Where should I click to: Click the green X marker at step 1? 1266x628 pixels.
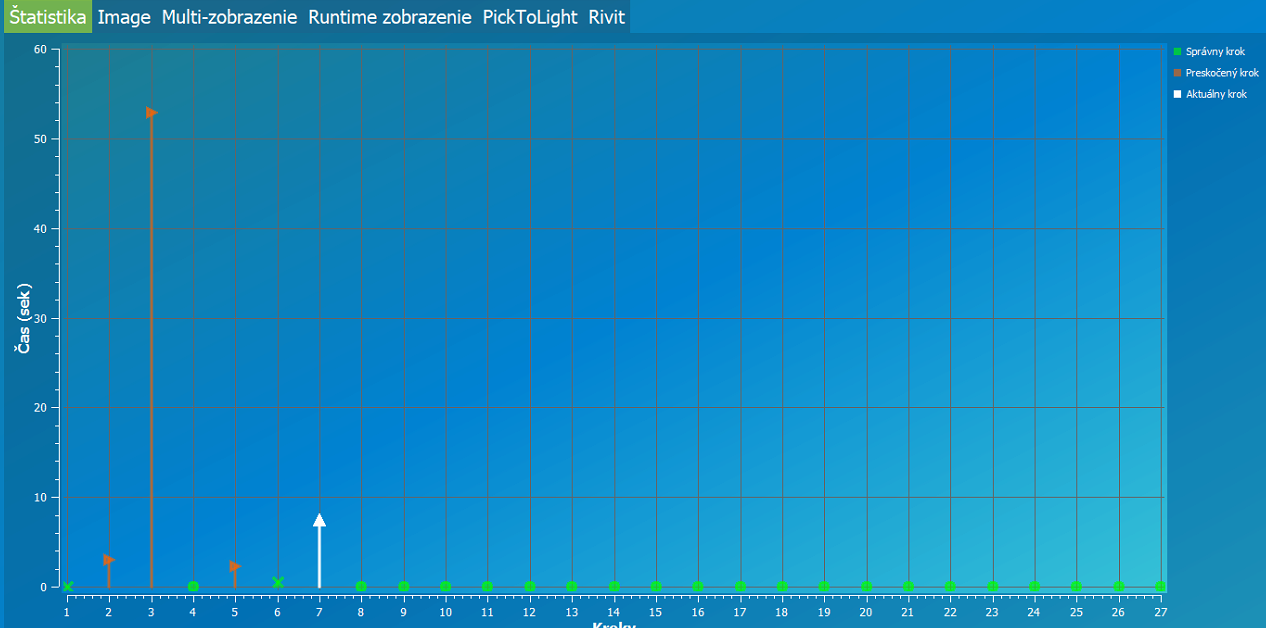tap(67, 586)
